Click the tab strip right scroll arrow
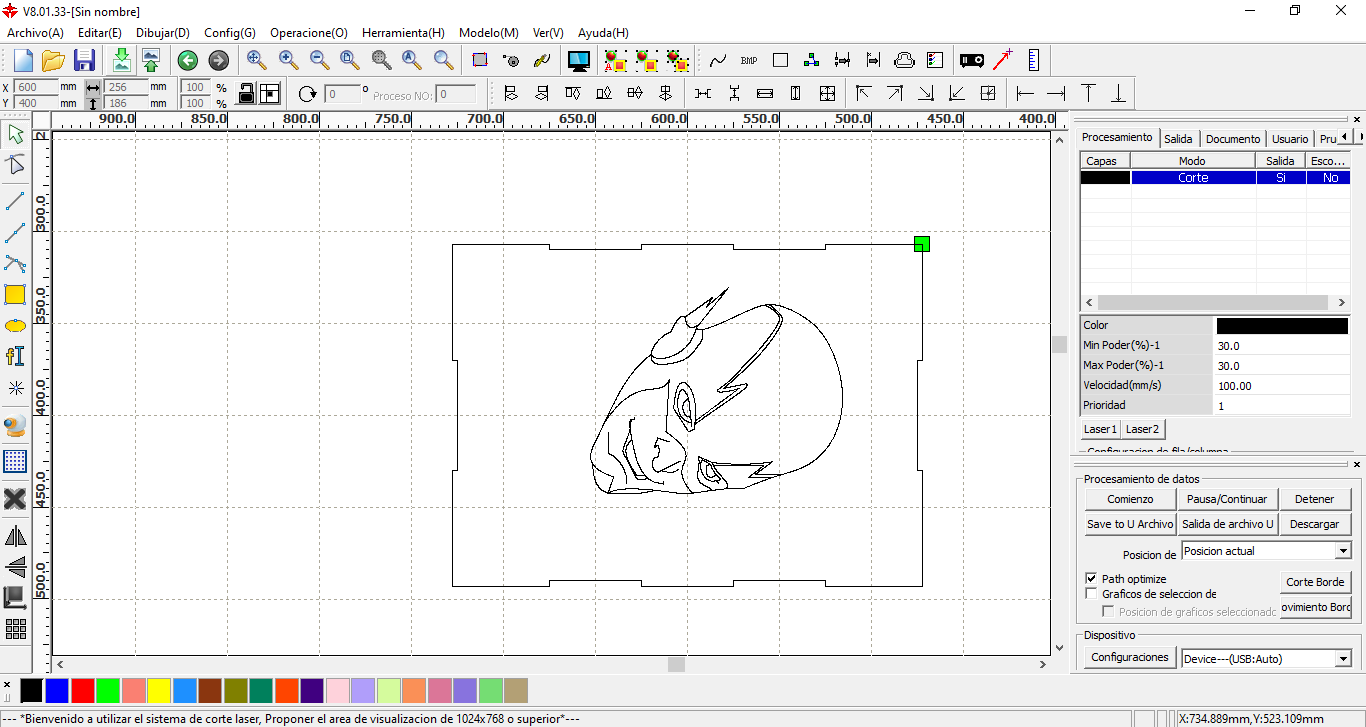This screenshot has width=1366, height=727. pyautogui.click(x=1359, y=136)
